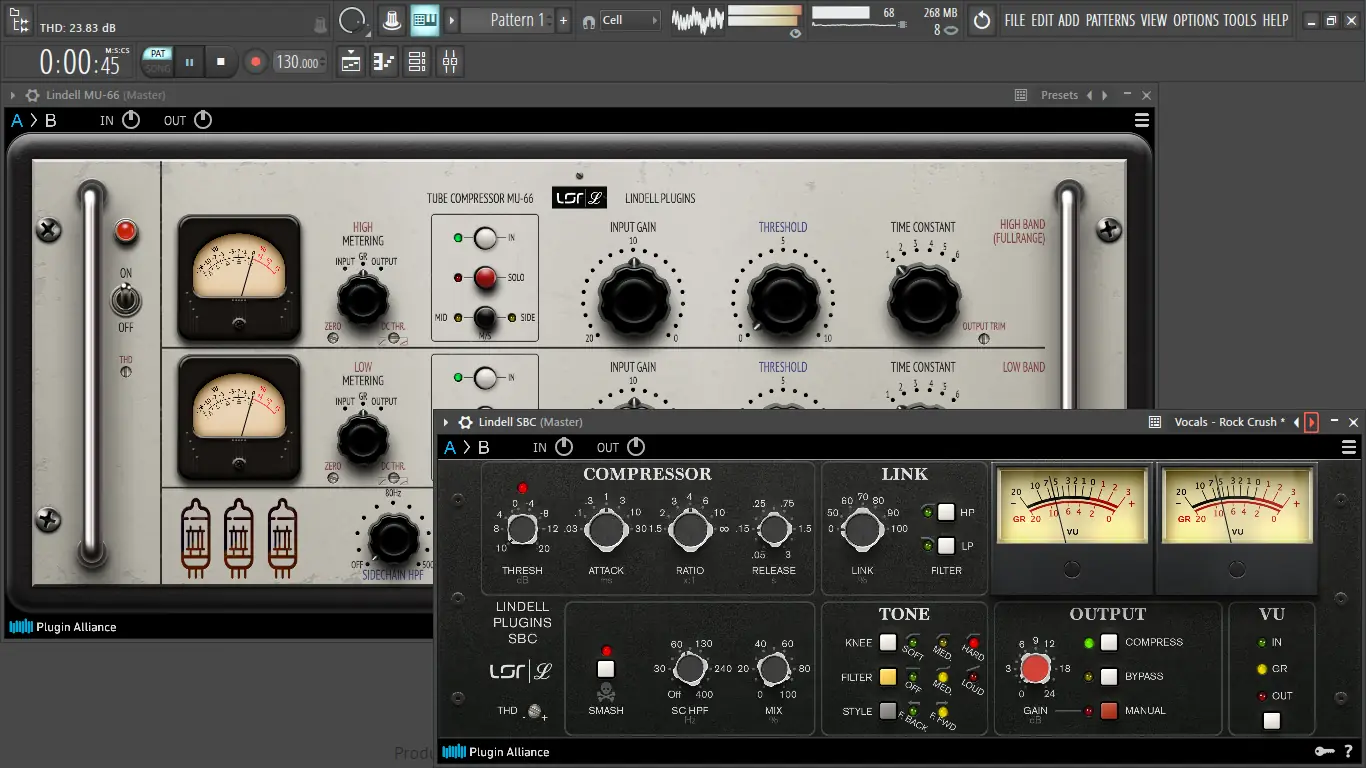Click the SBC MANUAL button
This screenshot has height=768, width=1366.
[x=1108, y=711]
